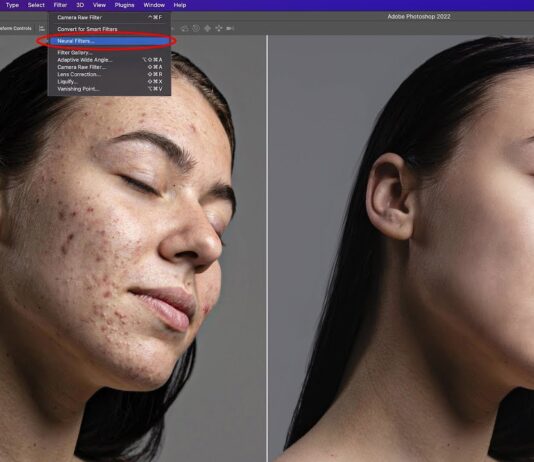Select Convert for Smart Filters

click(x=109, y=29)
